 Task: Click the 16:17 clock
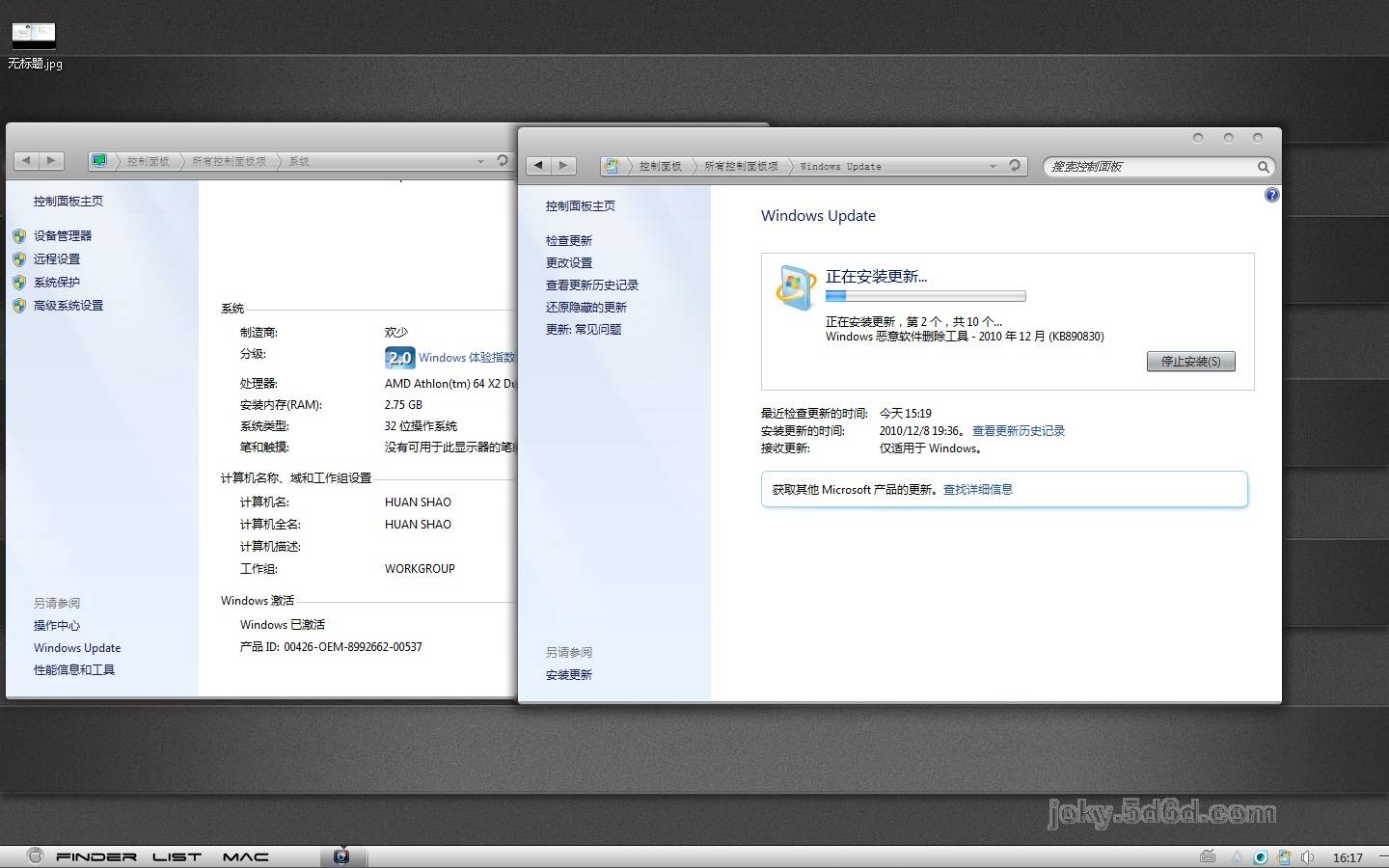[x=1348, y=857]
